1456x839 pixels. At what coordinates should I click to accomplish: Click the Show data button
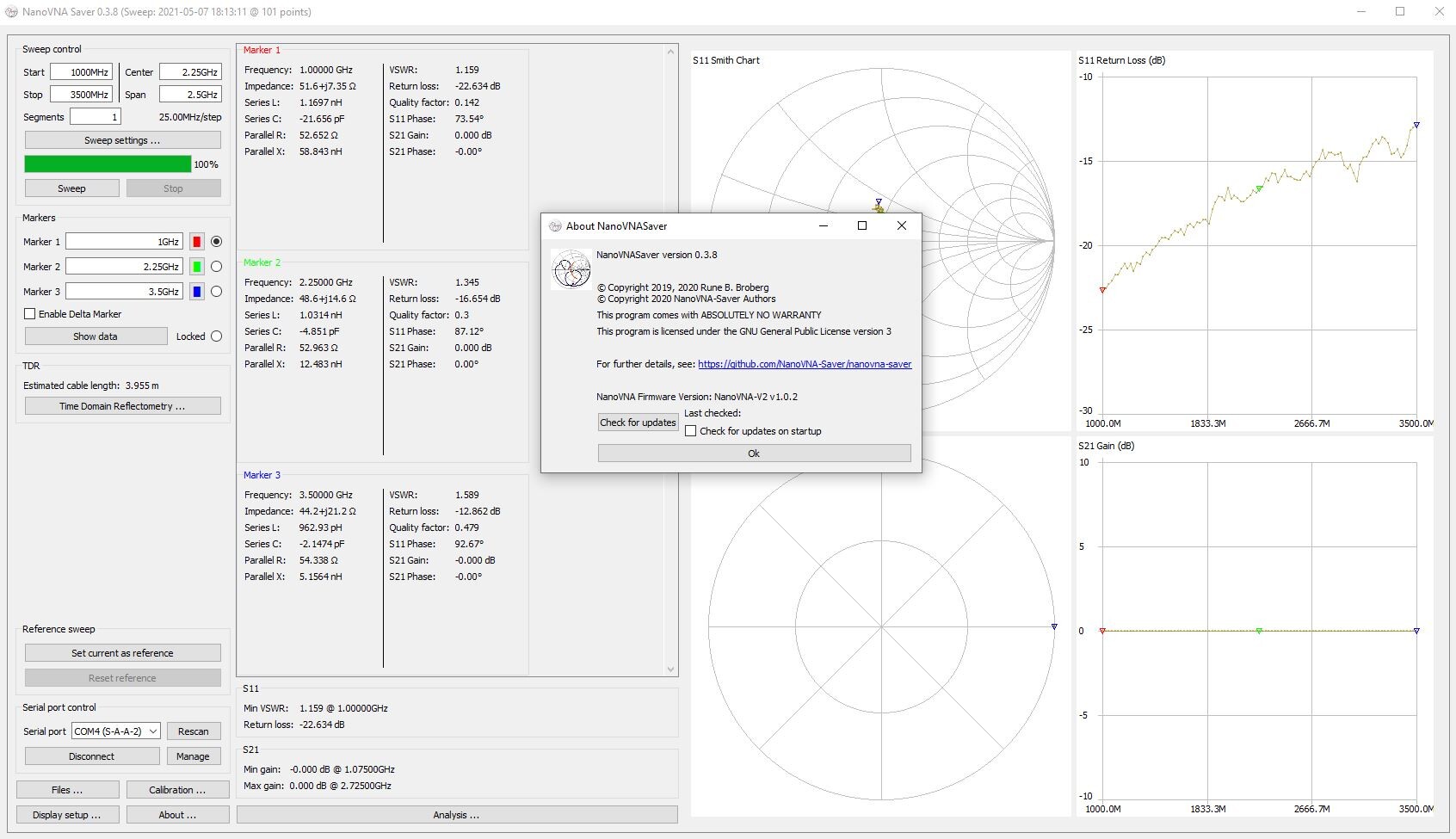pos(96,336)
